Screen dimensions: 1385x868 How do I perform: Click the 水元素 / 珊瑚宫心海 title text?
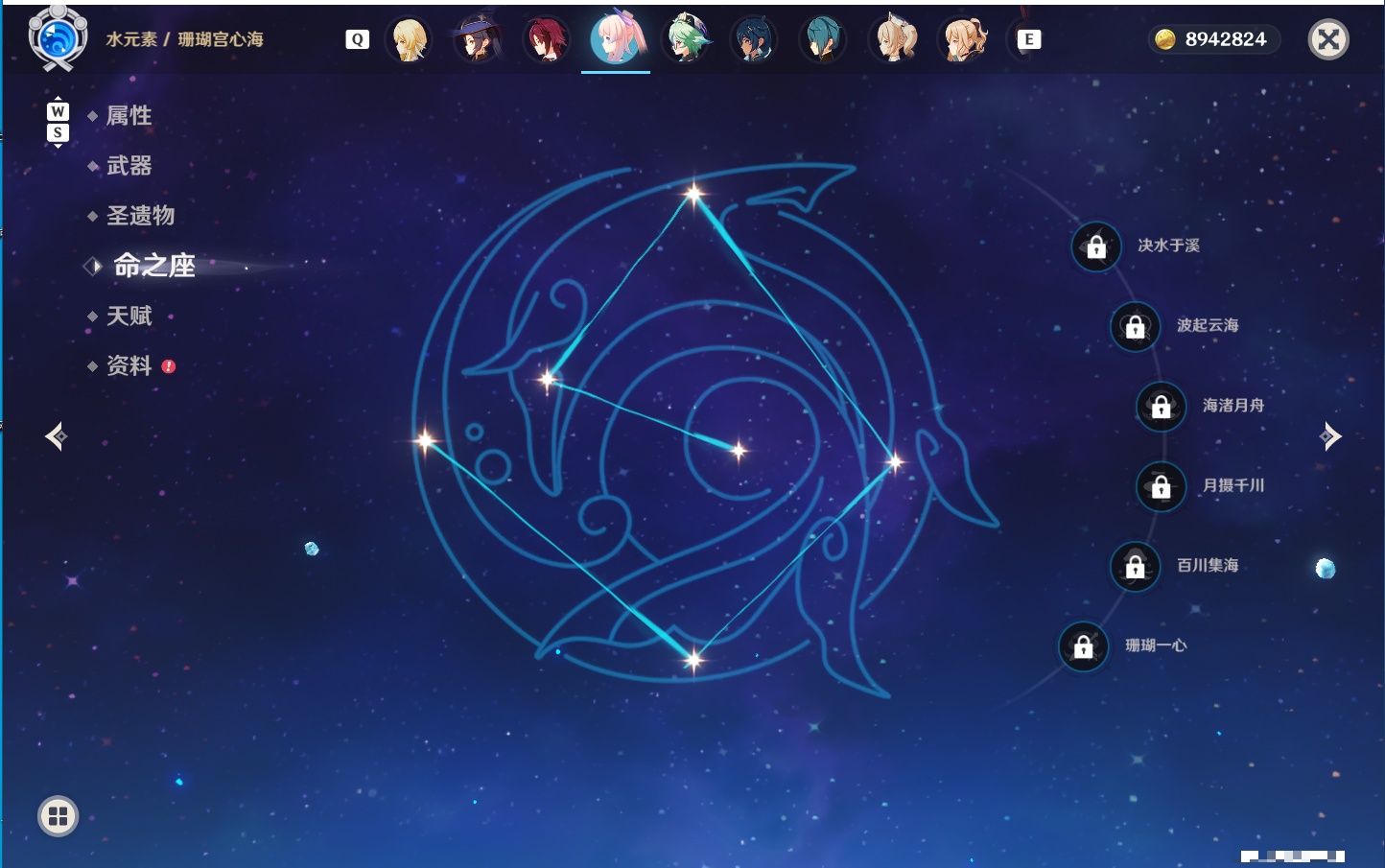tap(184, 39)
